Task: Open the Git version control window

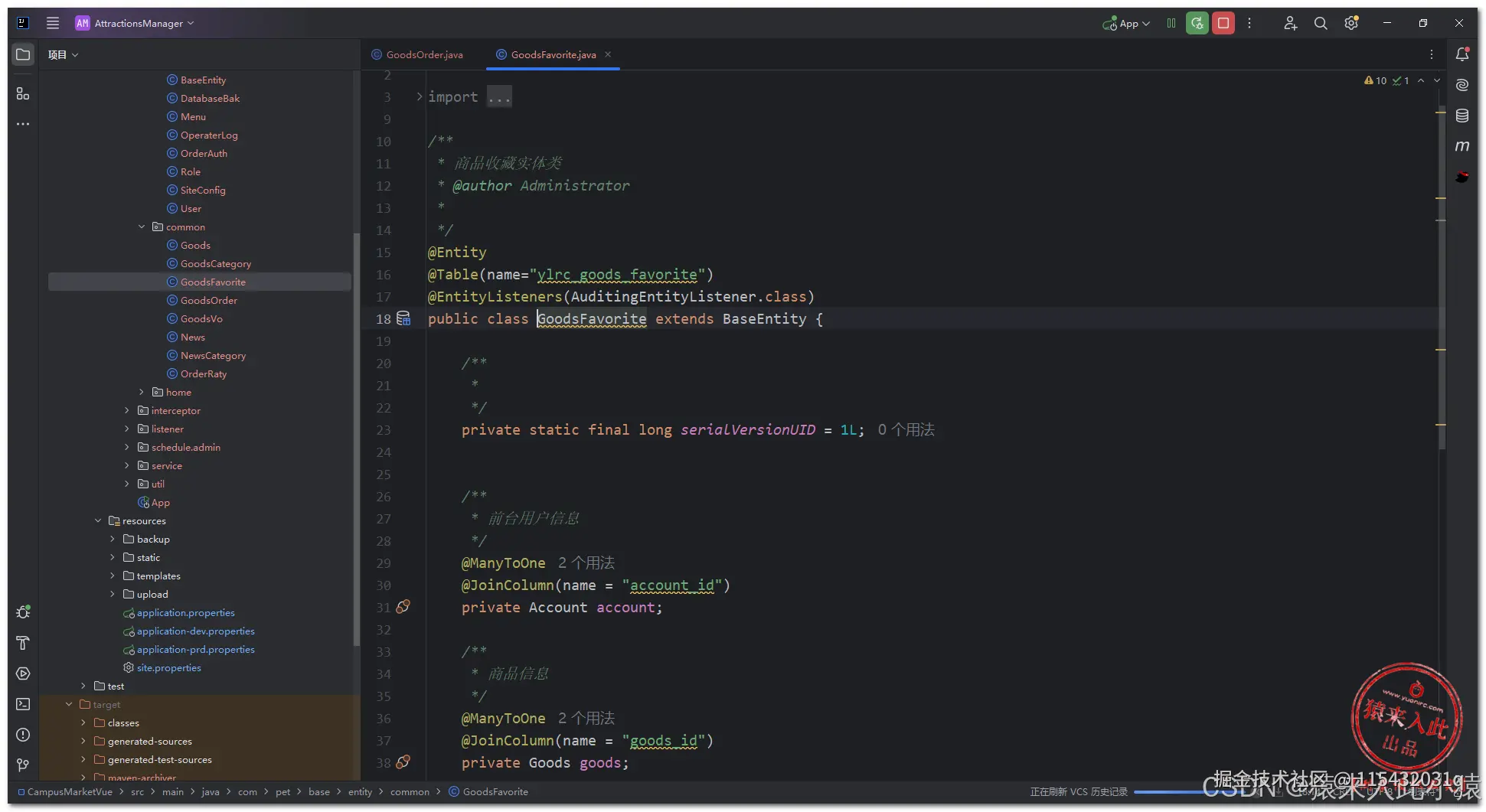Action: coord(23,765)
